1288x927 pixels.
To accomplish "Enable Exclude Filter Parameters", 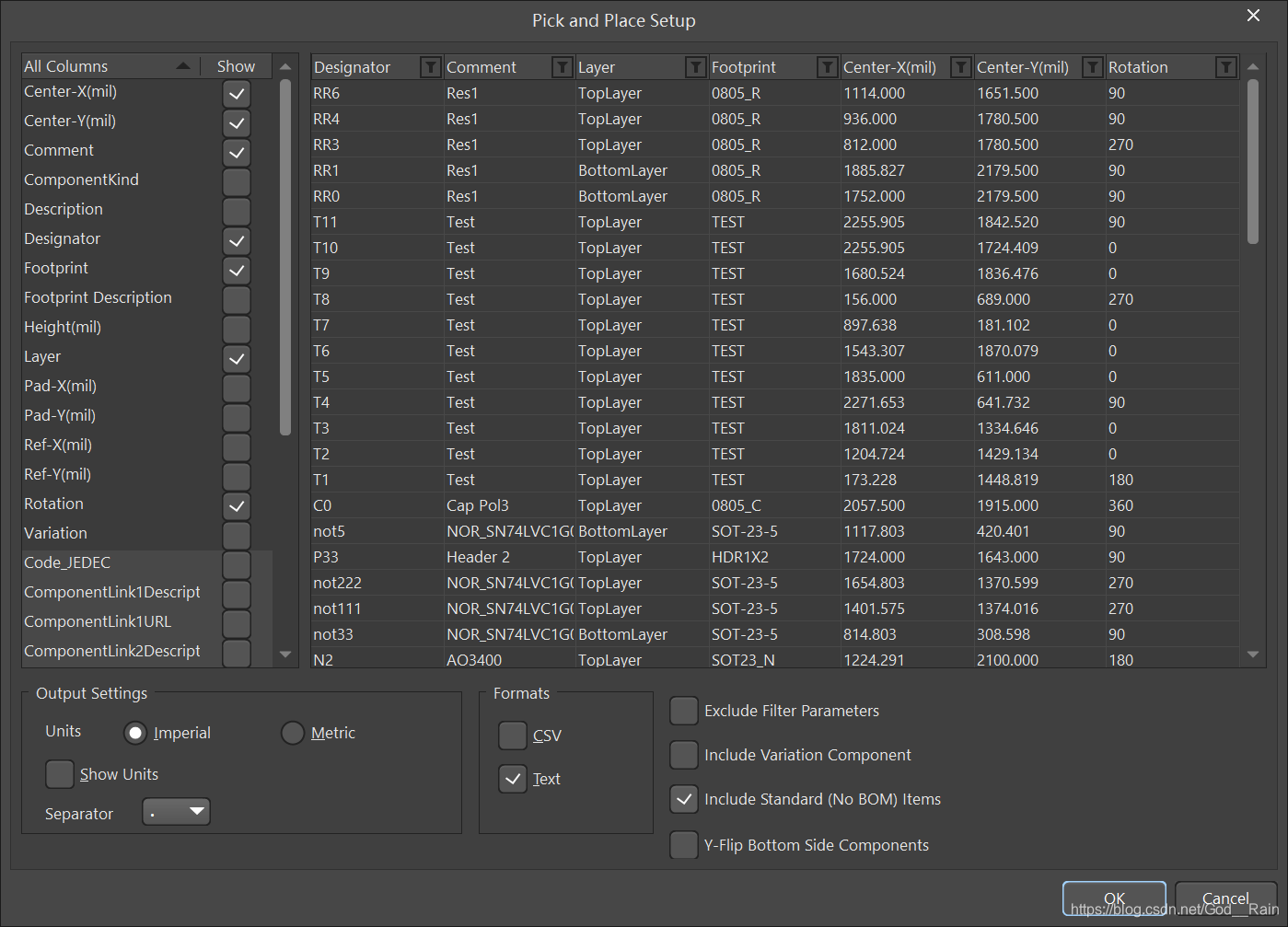I will pyautogui.click(x=684, y=711).
